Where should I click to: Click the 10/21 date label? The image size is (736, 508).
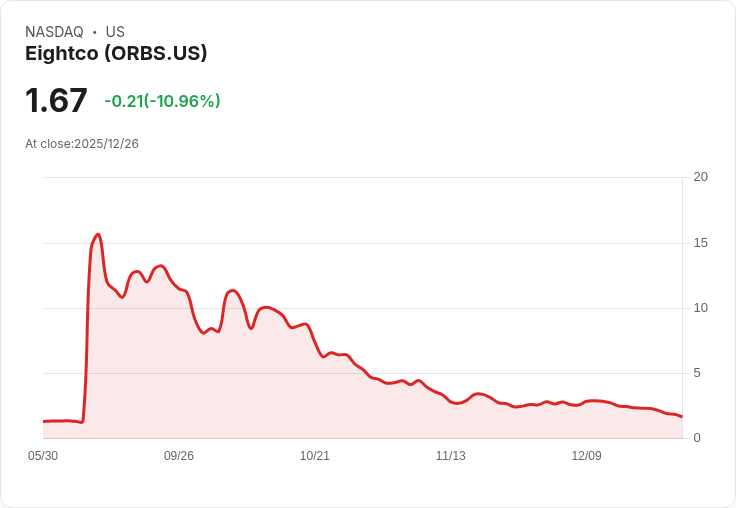pyautogui.click(x=315, y=456)
